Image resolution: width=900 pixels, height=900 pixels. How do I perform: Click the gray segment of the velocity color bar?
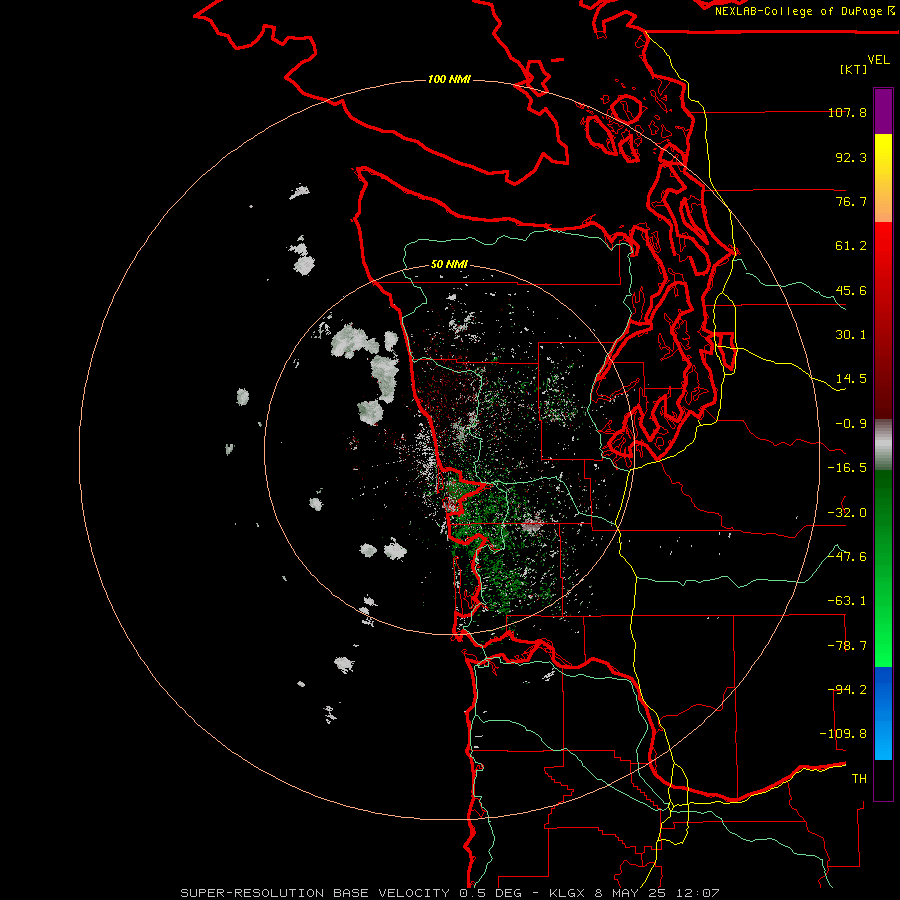[883, 445]
